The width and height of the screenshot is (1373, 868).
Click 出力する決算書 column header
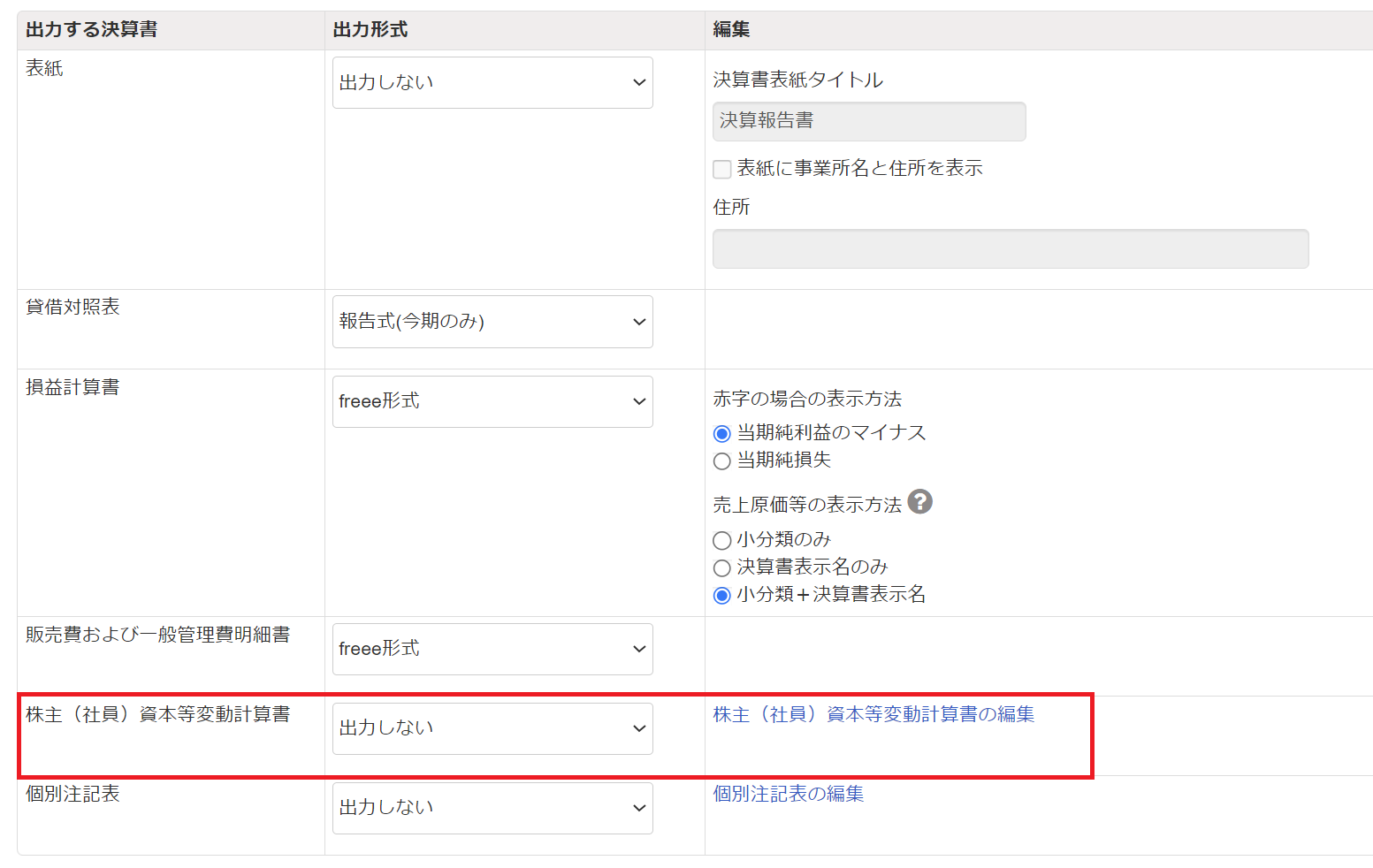point(92,29)
